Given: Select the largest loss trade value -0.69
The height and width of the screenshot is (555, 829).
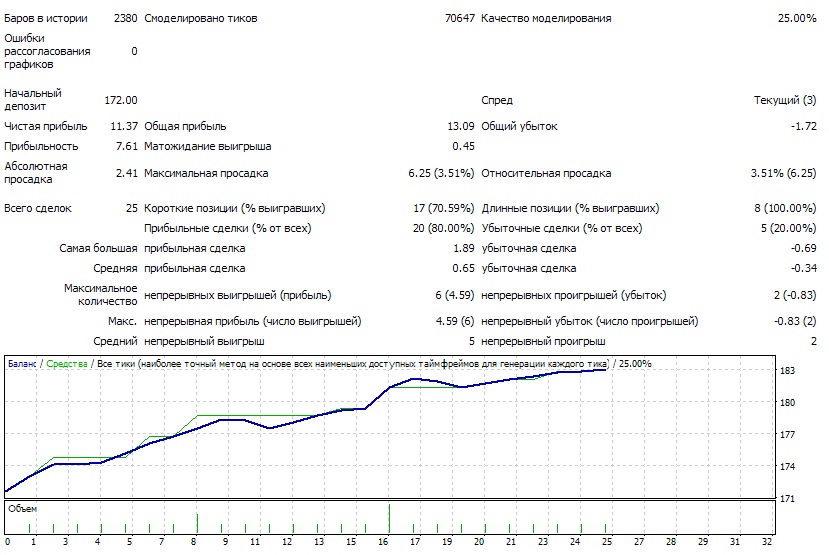Looking at the screenshot, I should pos(804,248).
